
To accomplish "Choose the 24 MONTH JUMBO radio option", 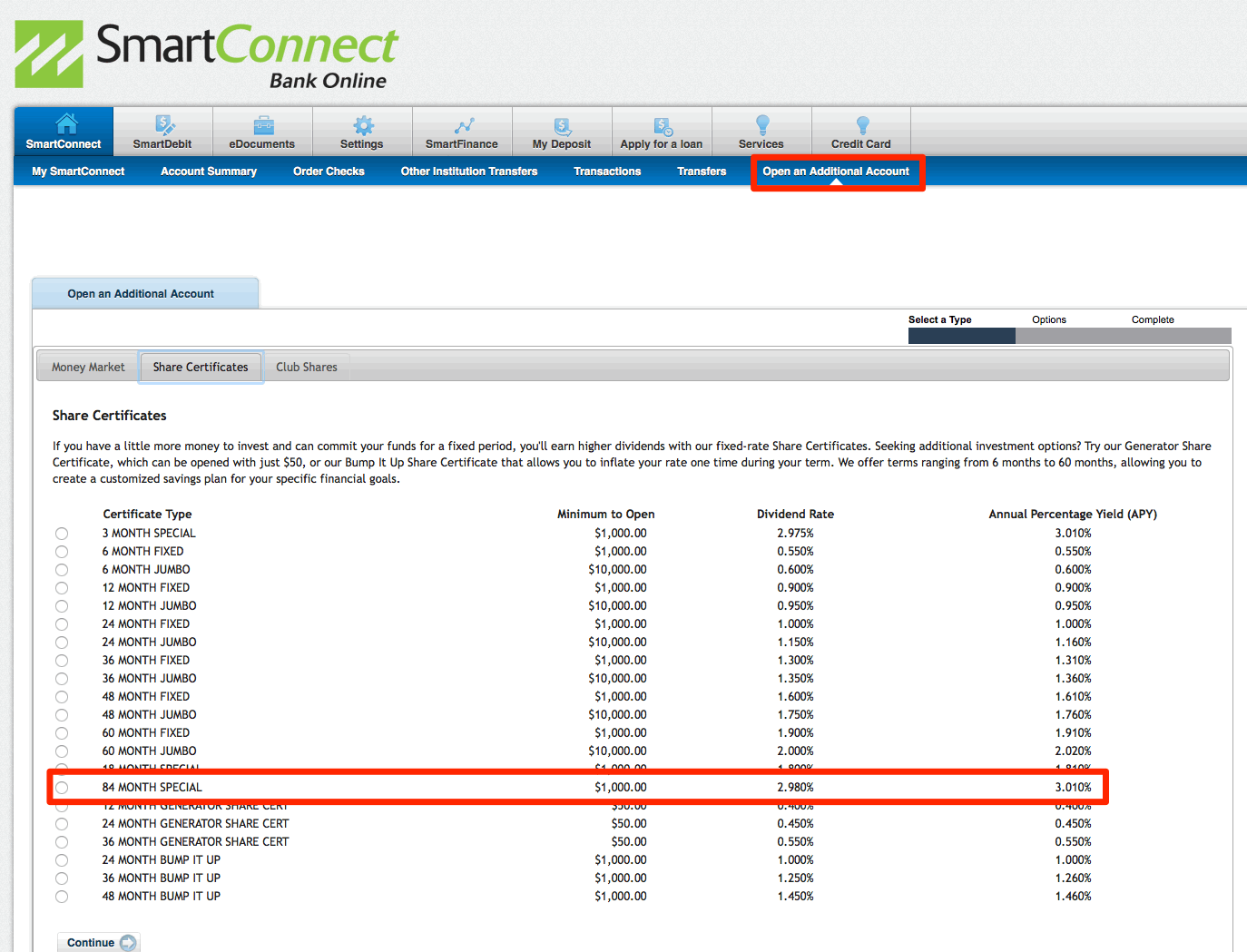I will (x=62, y=643).
